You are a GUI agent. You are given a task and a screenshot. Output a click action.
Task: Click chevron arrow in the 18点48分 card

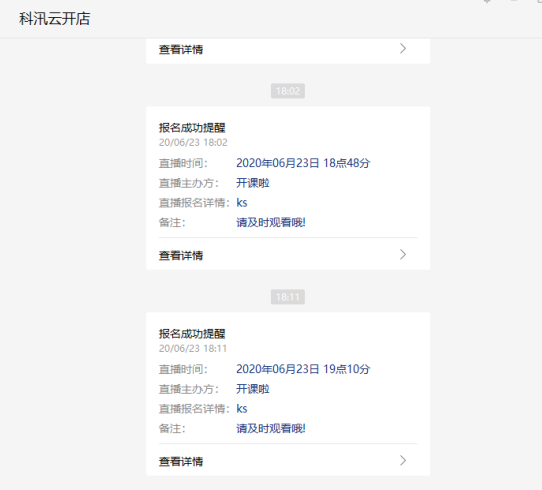pyautogui.click(x=403, y=254)
